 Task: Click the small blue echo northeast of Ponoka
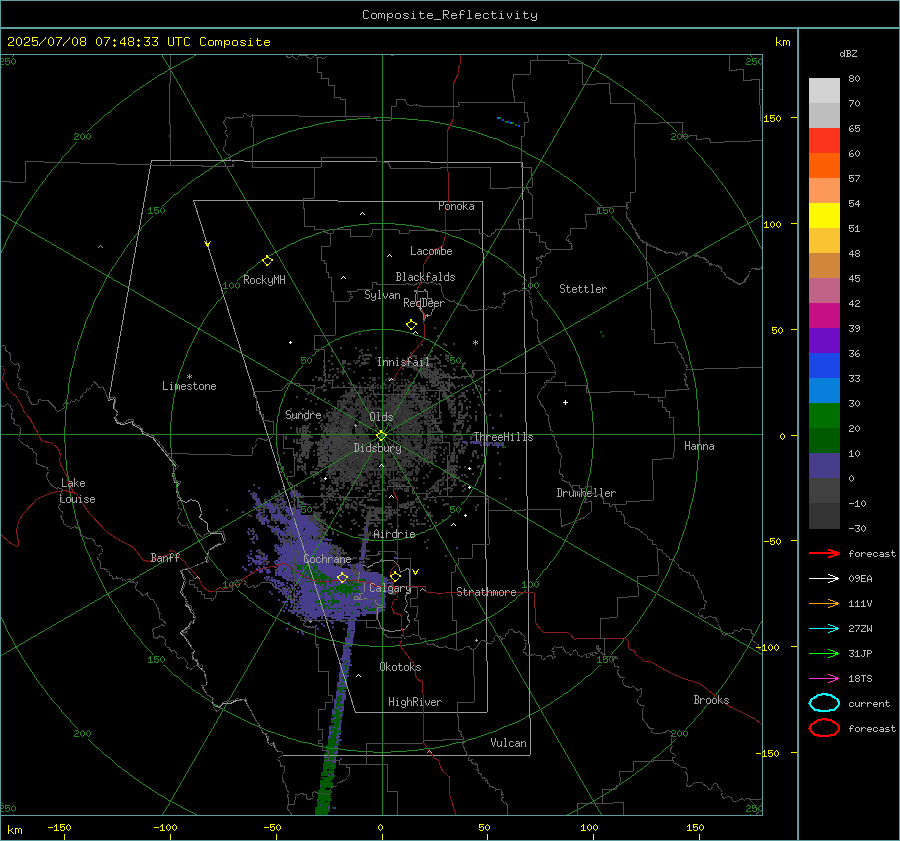509,121
